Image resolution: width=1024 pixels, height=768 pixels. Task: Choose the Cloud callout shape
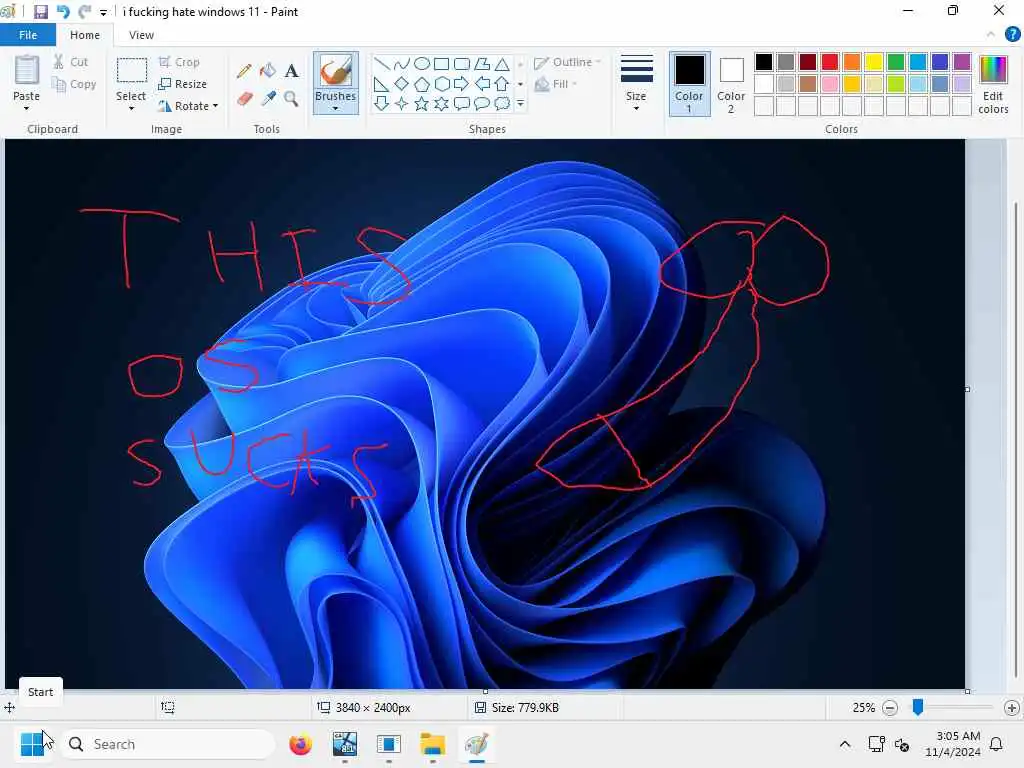coord(502,103)
